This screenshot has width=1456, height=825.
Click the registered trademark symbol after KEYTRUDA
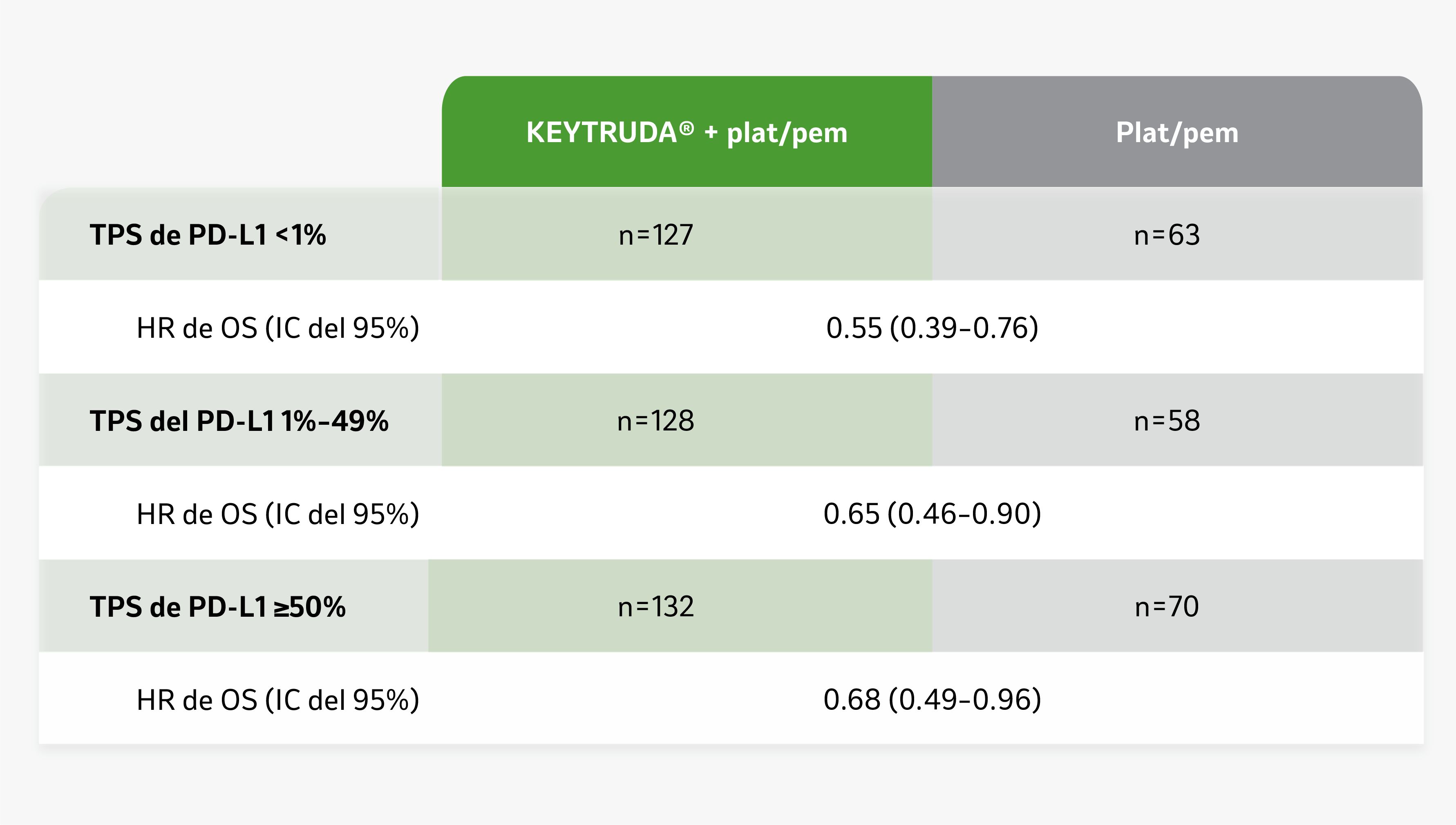(x=687, y=129)
